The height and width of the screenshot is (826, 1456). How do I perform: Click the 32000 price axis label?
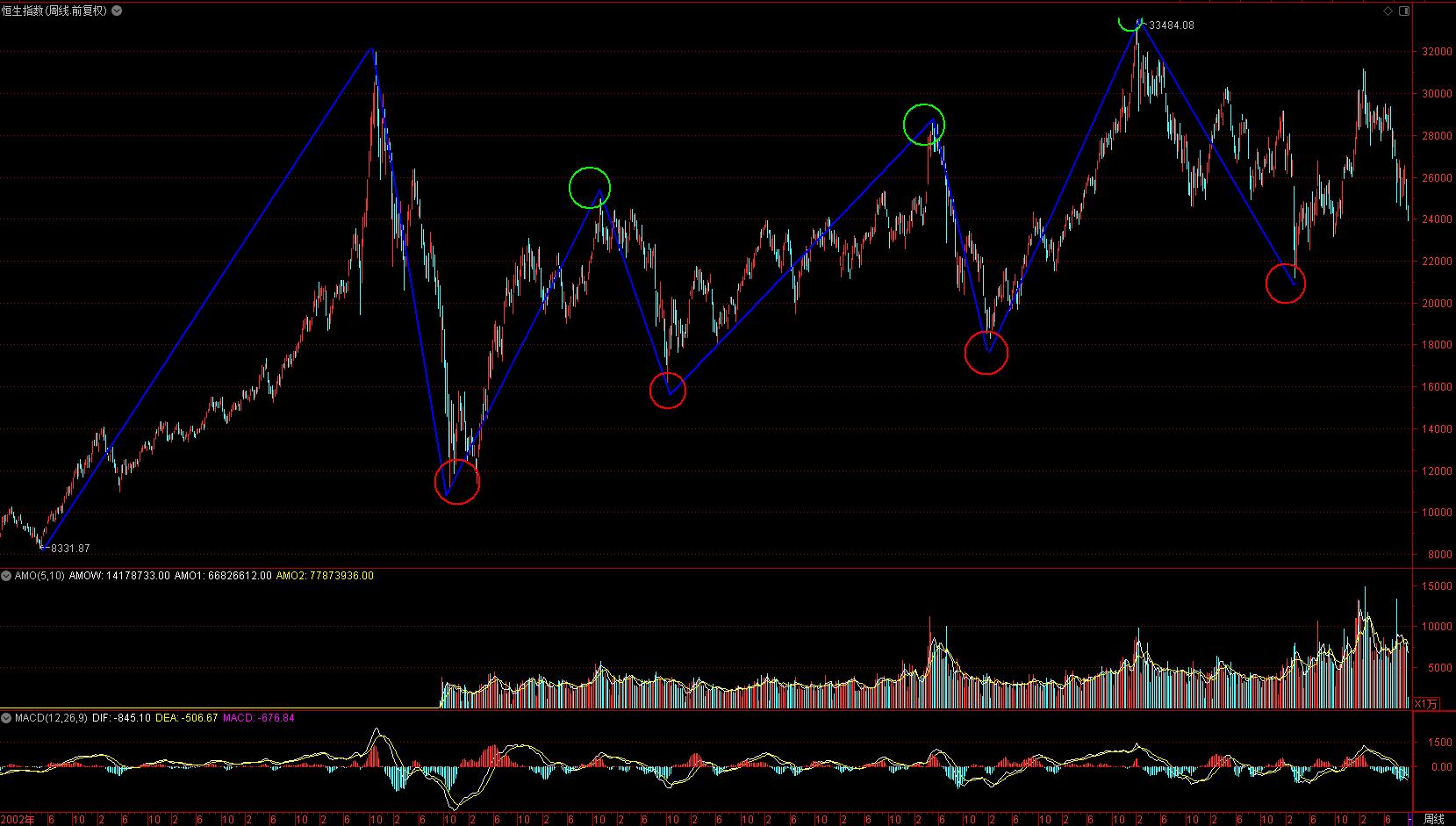1436,52
